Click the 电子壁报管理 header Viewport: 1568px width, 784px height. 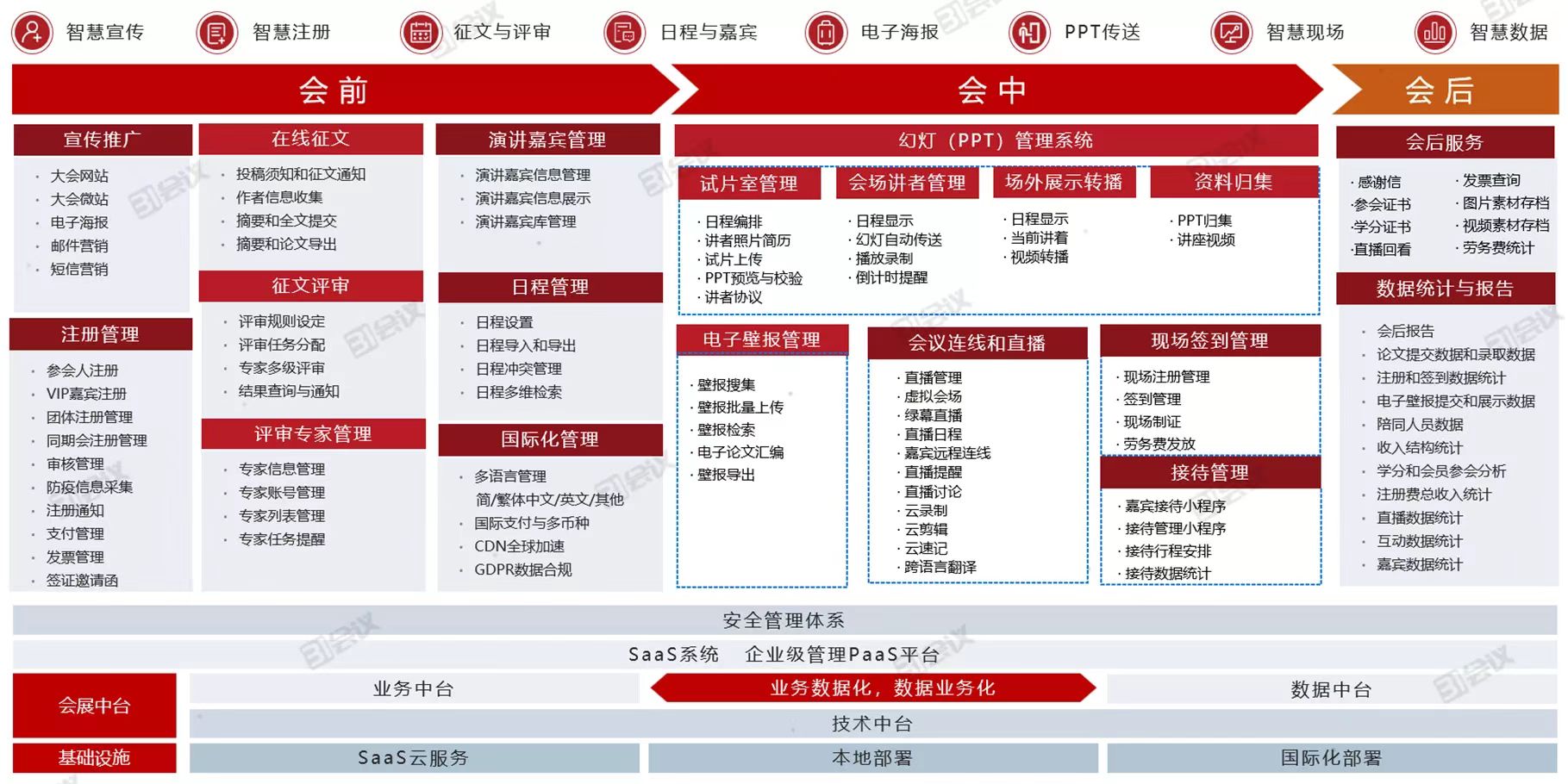tap(762, 340)
